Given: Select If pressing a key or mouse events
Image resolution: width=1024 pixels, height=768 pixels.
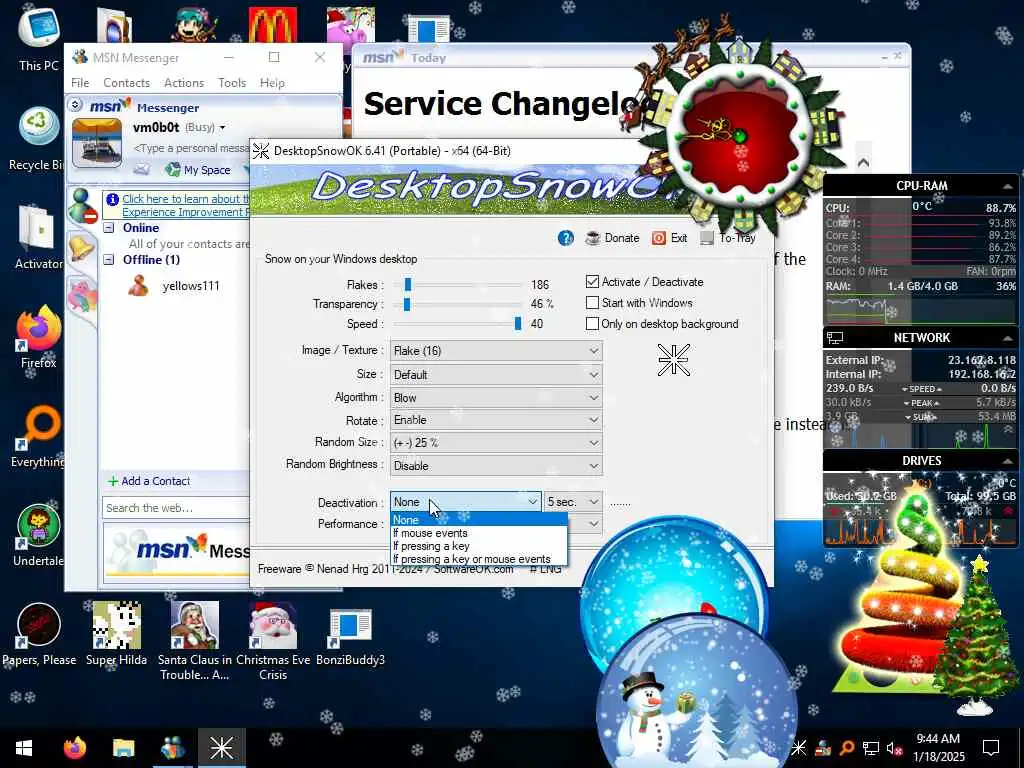Looking at the screenshot, I should click(479, 559).
